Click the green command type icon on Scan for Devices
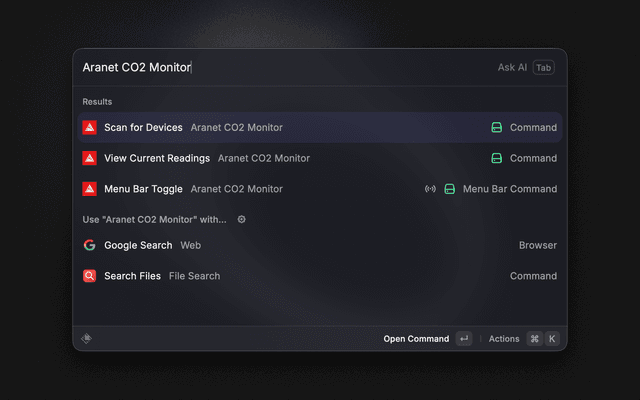Viewport: 640px width, 400px height. (496, 128)
